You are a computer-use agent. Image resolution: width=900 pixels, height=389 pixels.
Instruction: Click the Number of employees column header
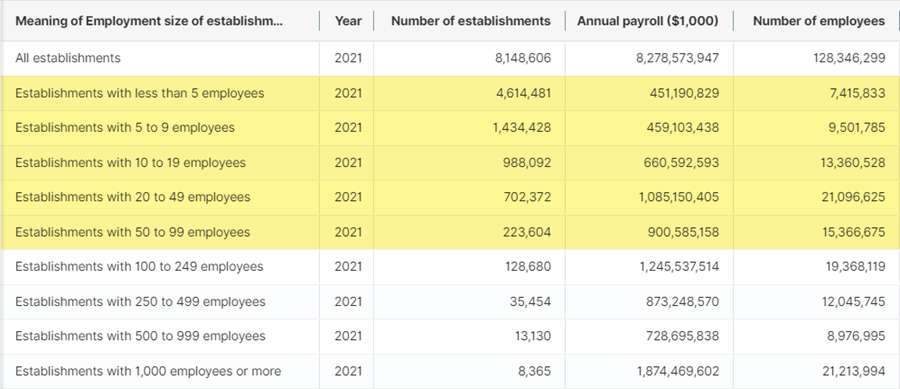819,21
